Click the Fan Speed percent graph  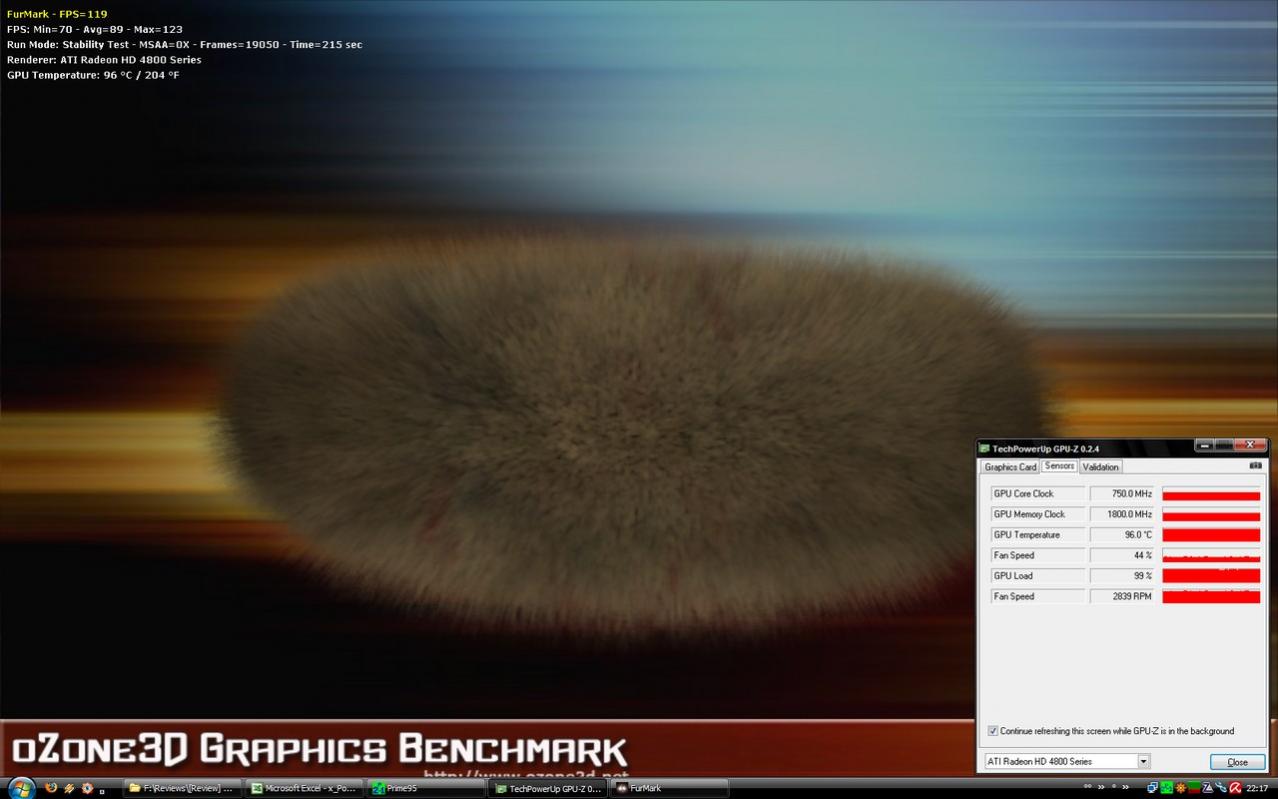pos(1211,555)
